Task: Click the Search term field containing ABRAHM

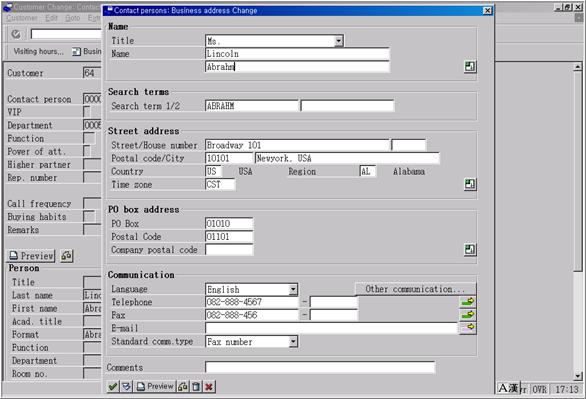Action: coord(252,106)
